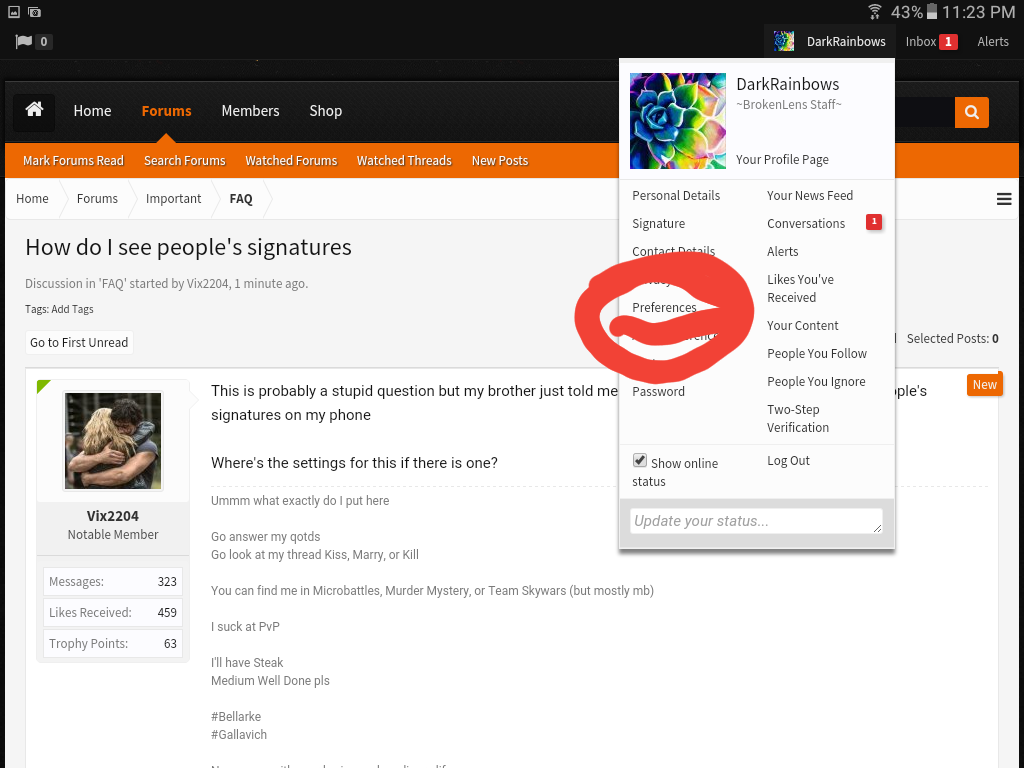Click DarkRainbows small avatar in top bar
Image resolution: width=1024 pixels, height=768 pixels.
click(x=784, y=42)
